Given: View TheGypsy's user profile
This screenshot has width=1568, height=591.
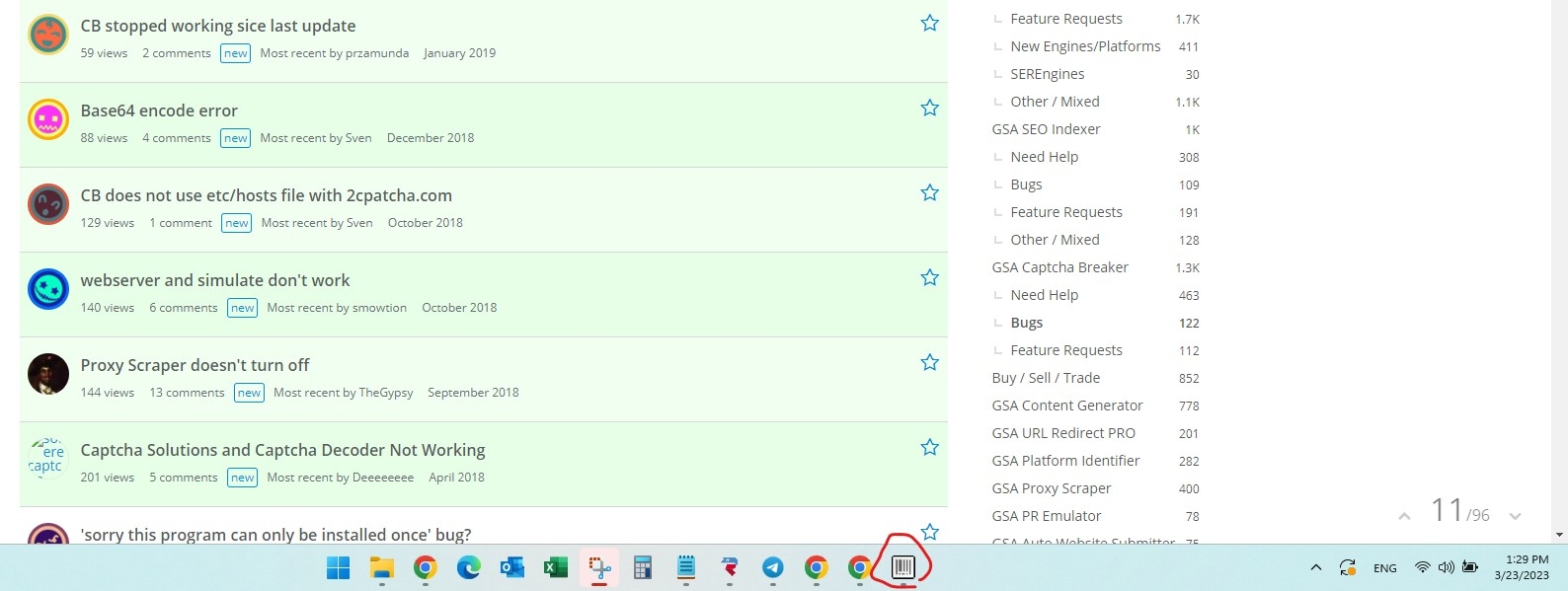Looking at the screenshot, I should pyautogui.click(x=386, y=393).
